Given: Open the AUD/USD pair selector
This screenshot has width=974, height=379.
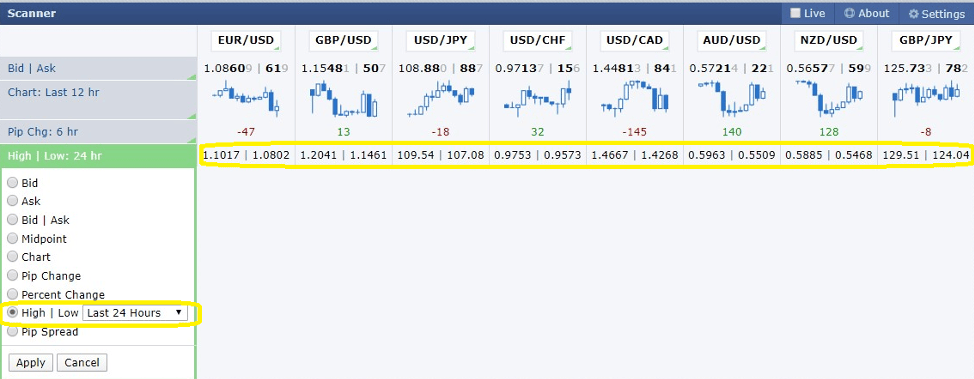Looking at the screenshot, I should coord(732,40).
